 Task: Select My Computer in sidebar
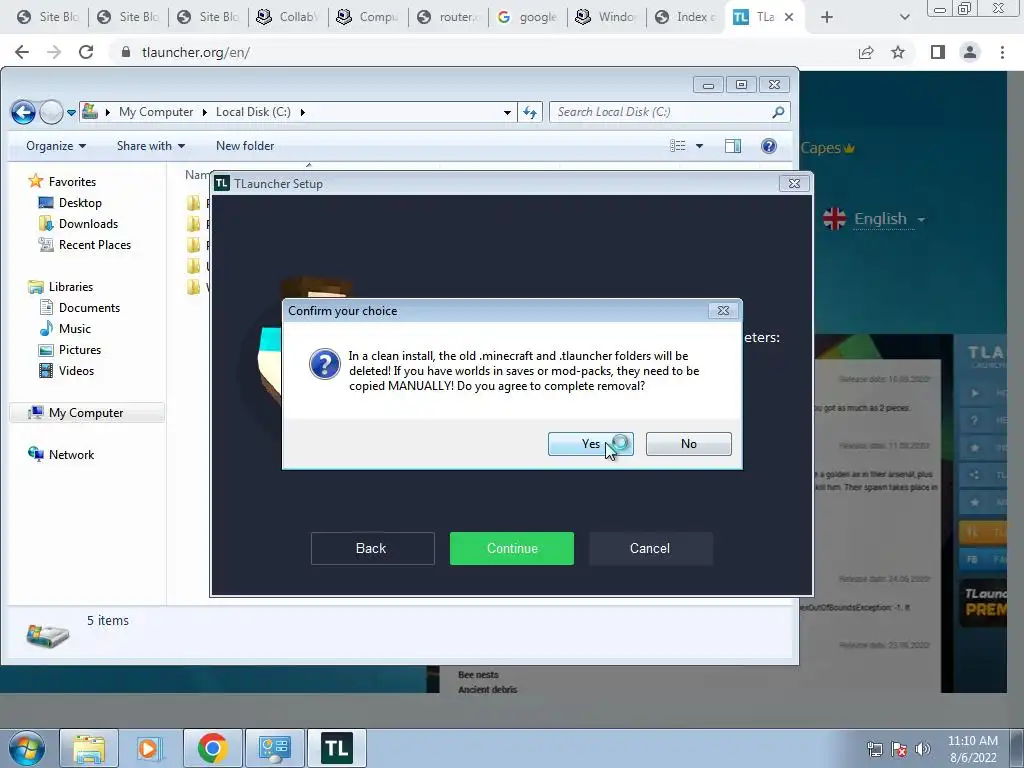(x=86, y=413)
